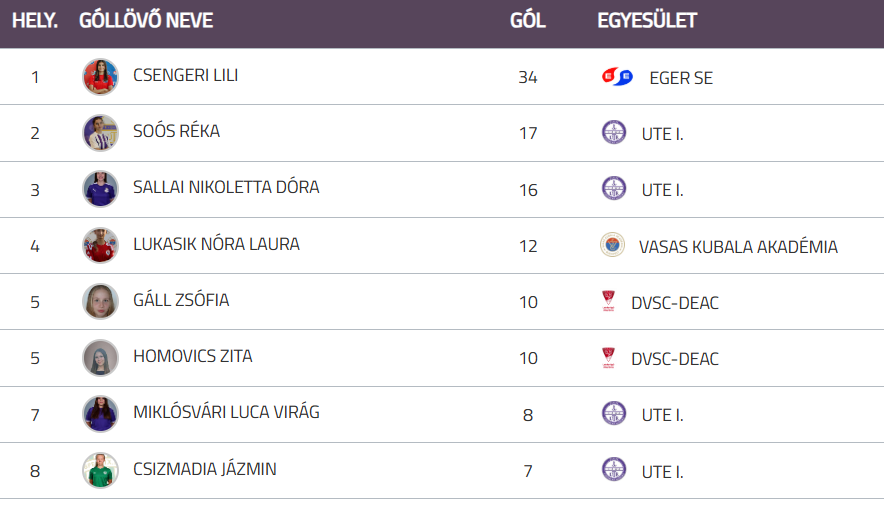Click the Egyesület column header
Viewport: 884px width, 508px height.
point(647,21)
